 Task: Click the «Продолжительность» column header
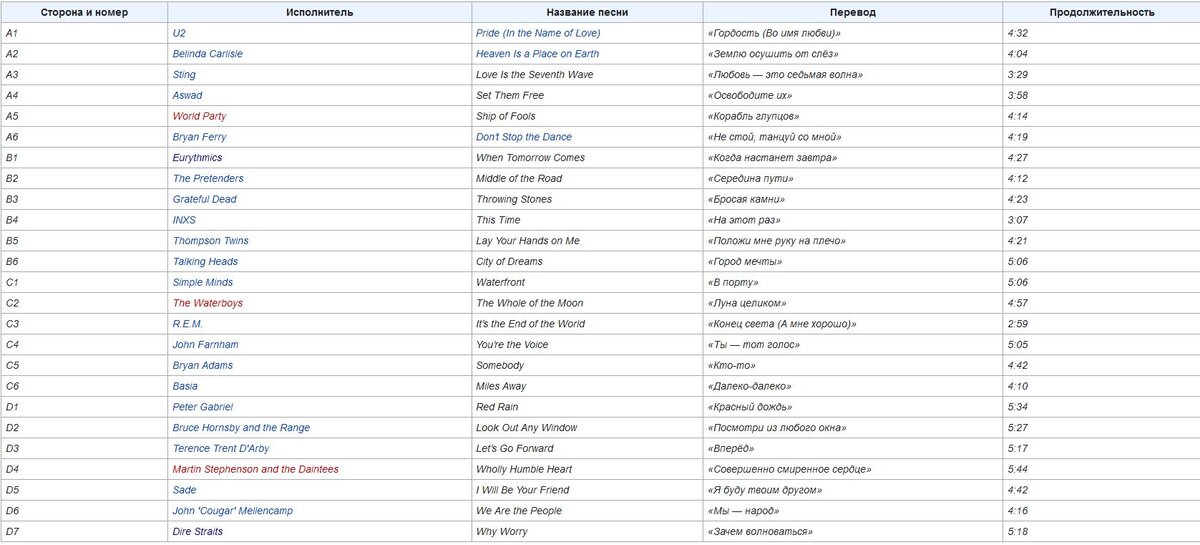coord(1102,12)
